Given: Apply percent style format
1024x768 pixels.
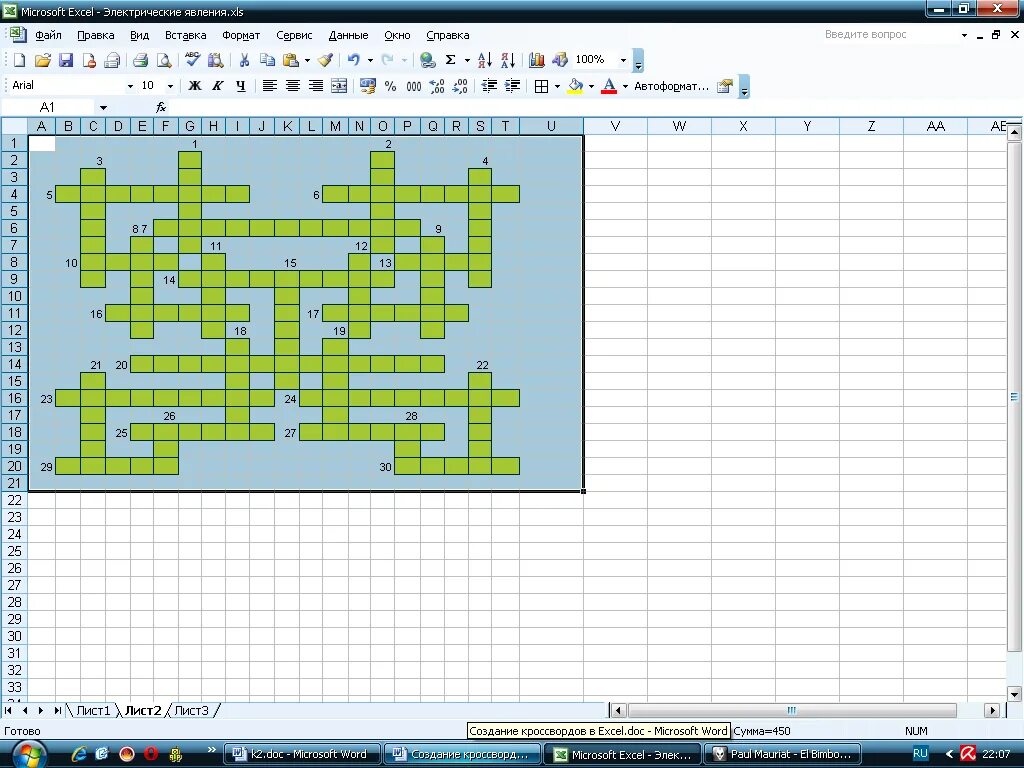Looking at the screenshot, I should click(x=391, y=86).
